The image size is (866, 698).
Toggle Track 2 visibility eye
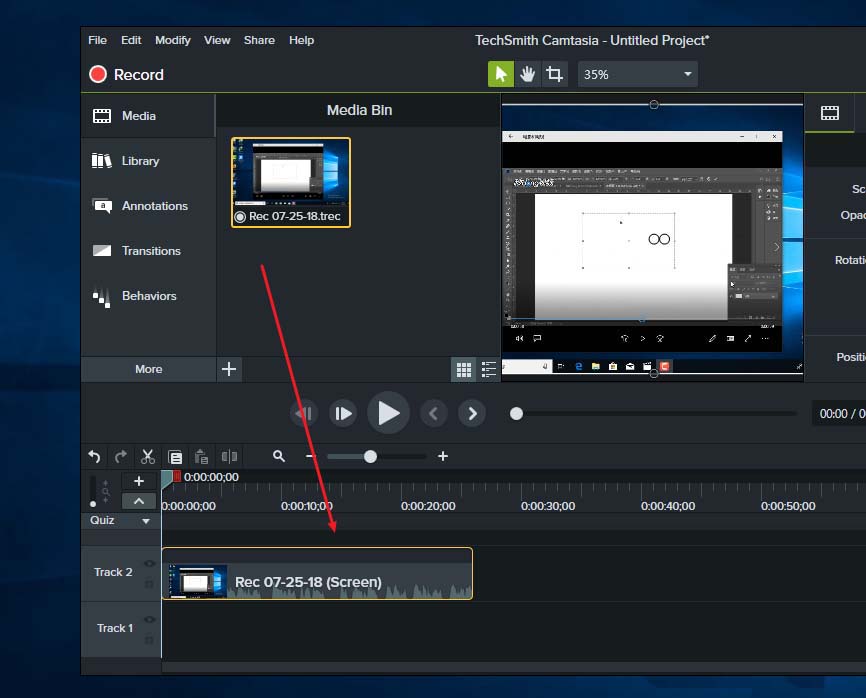pos(150,564)
